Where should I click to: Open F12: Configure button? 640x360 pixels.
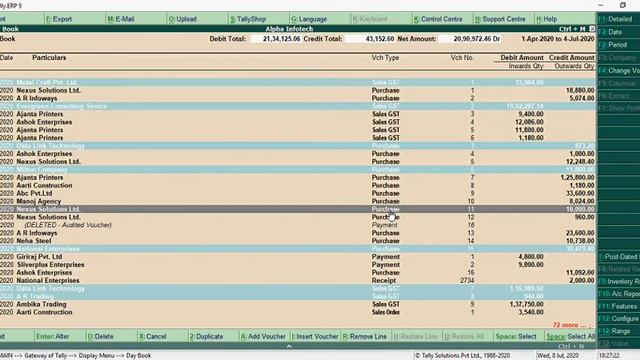[618, 318]
